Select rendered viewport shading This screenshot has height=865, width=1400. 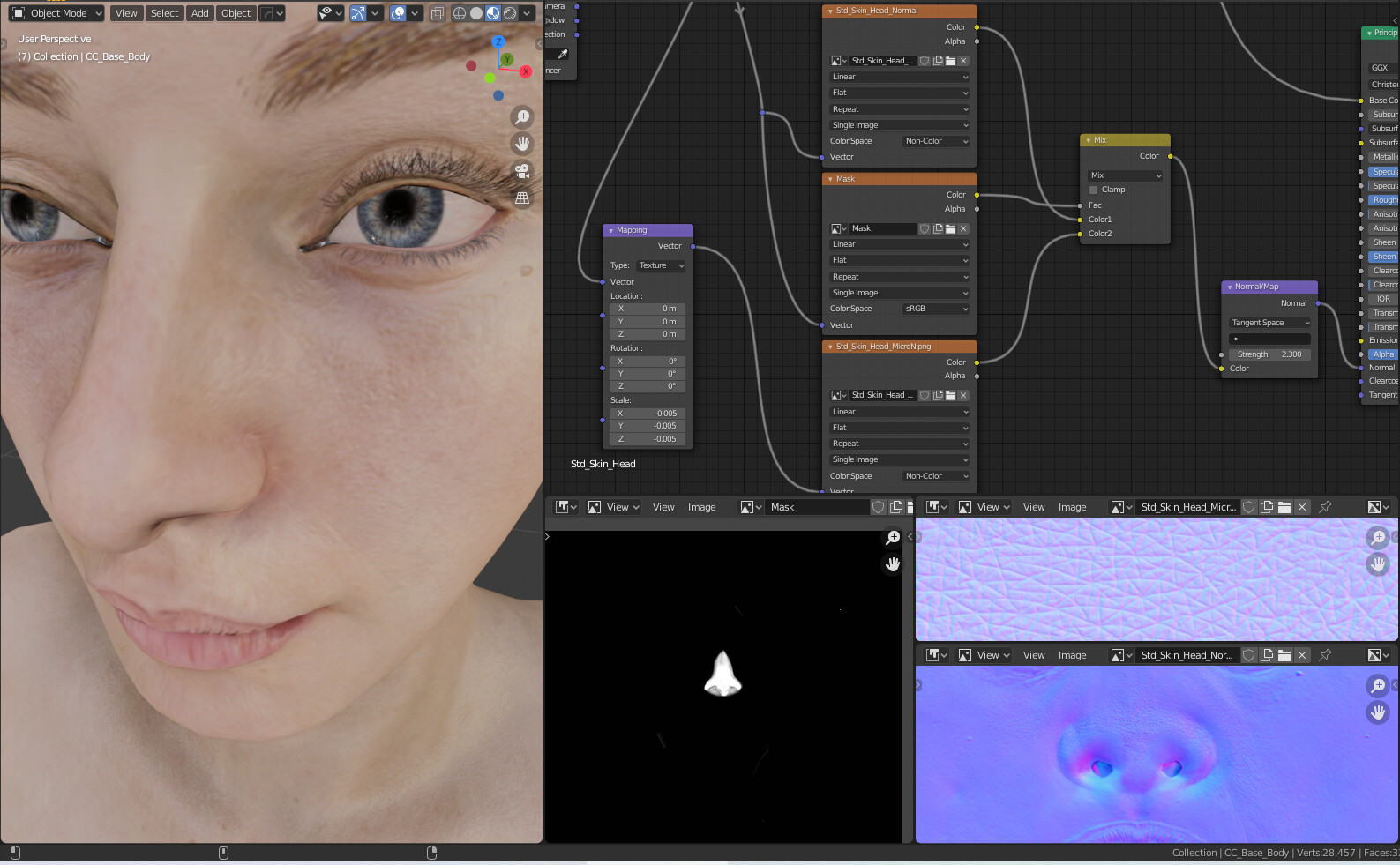[x=510, y=13]
